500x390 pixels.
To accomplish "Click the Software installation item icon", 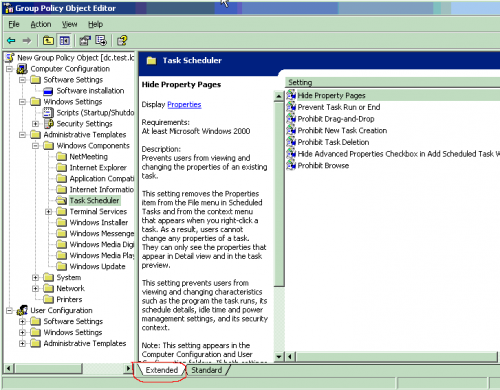I will (x=48, y=91).
